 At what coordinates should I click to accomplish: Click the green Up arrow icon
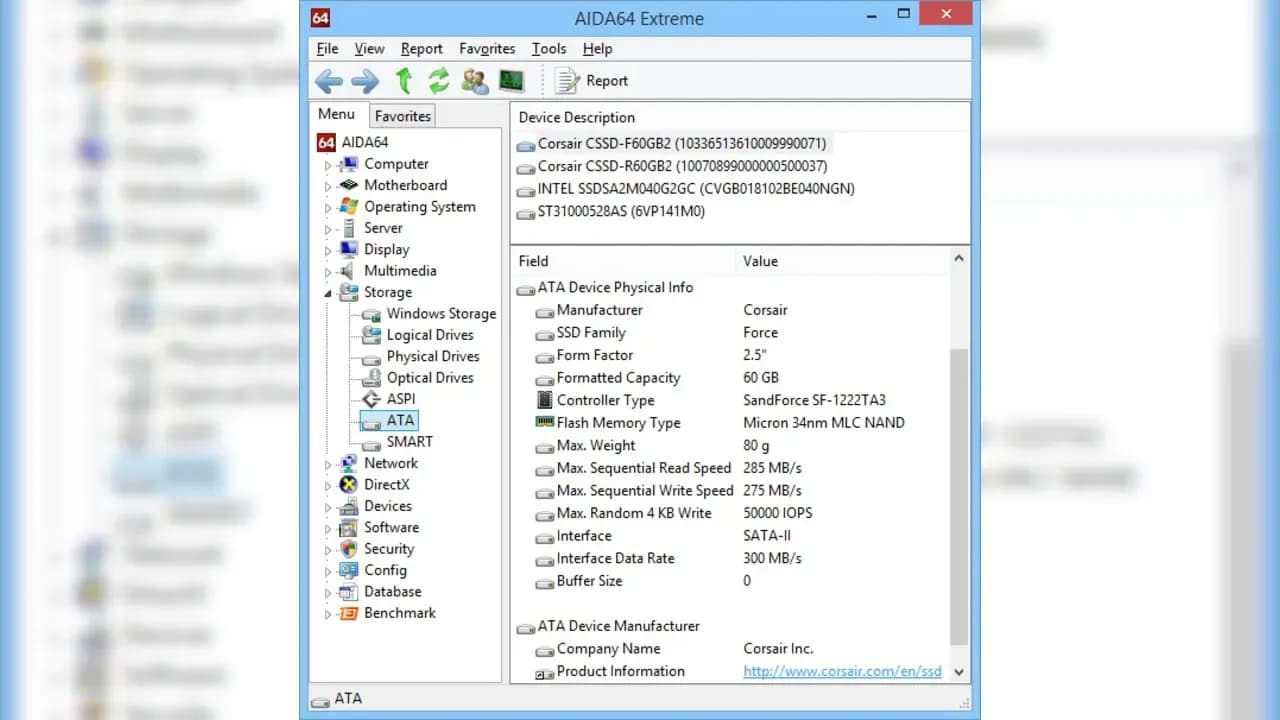pyautogui.click(x=404, y=81)
